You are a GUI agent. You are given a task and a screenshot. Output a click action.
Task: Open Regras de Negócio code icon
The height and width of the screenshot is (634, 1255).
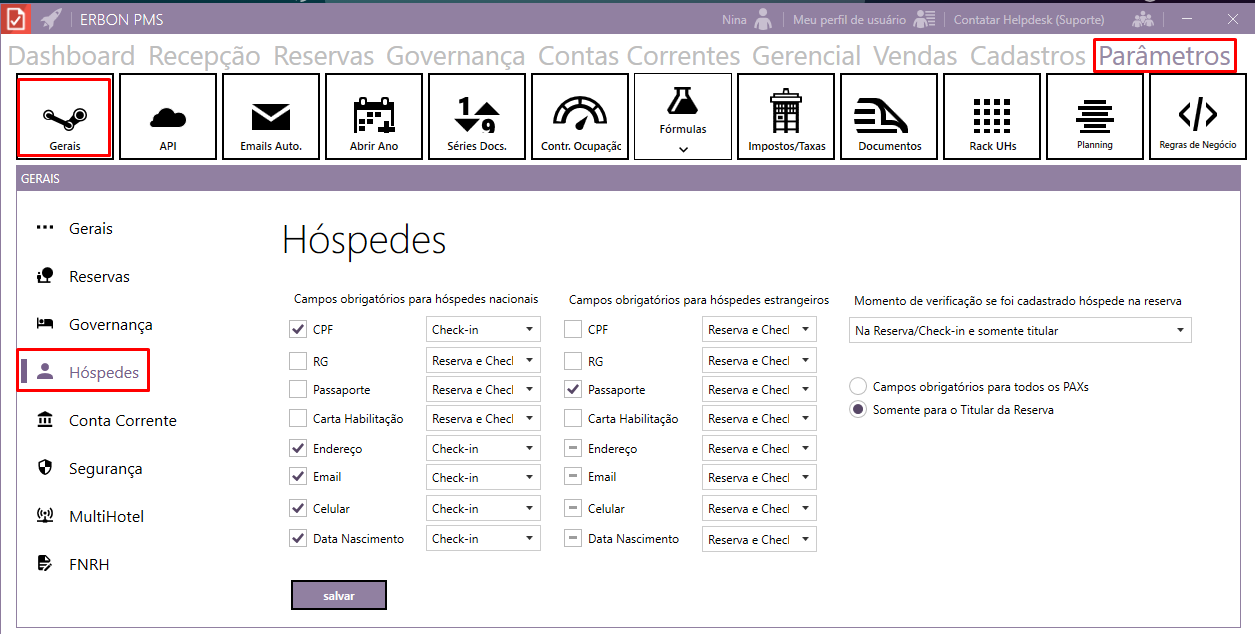coord(1197,117)
